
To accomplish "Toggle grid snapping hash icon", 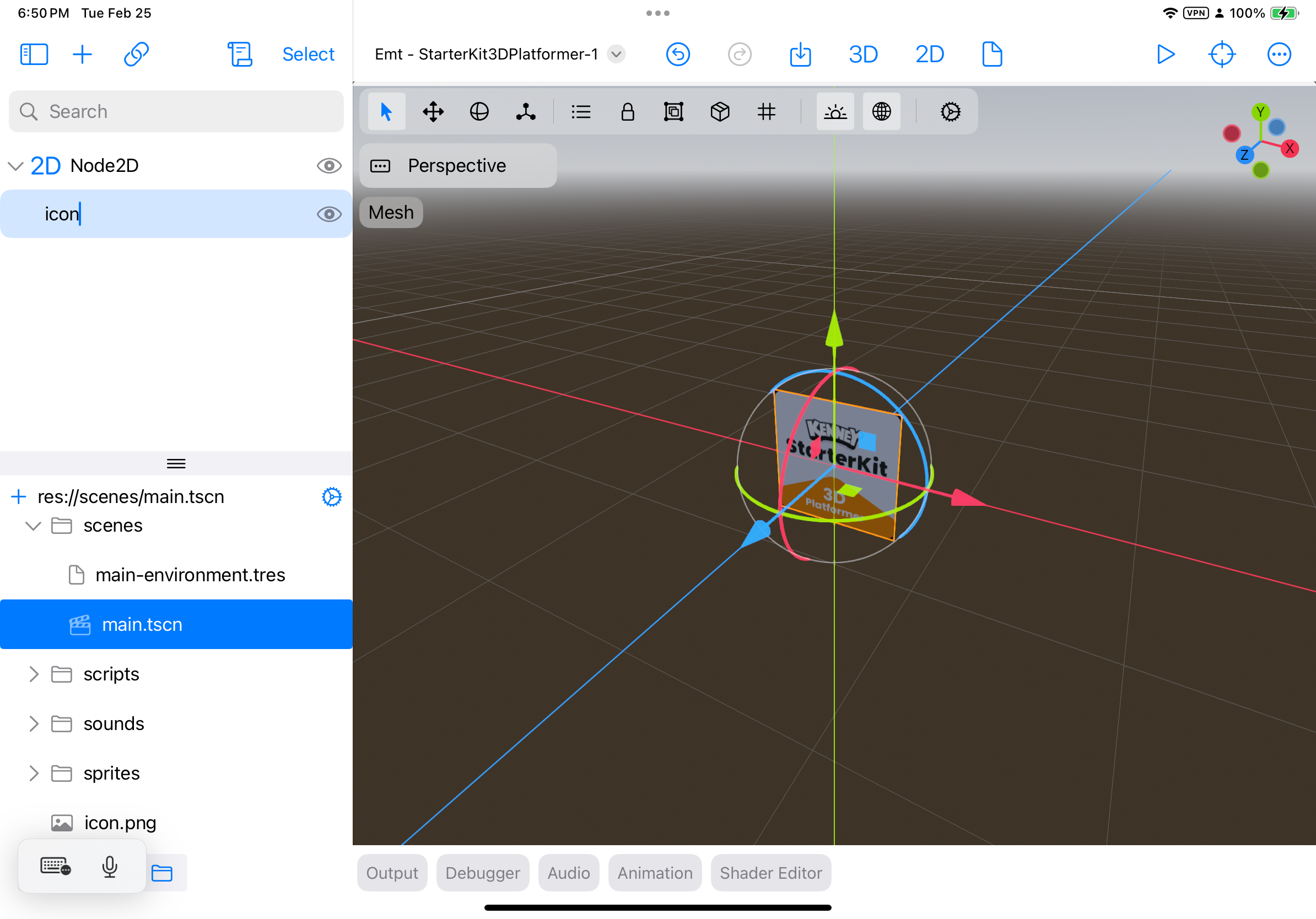I will 767,111.
